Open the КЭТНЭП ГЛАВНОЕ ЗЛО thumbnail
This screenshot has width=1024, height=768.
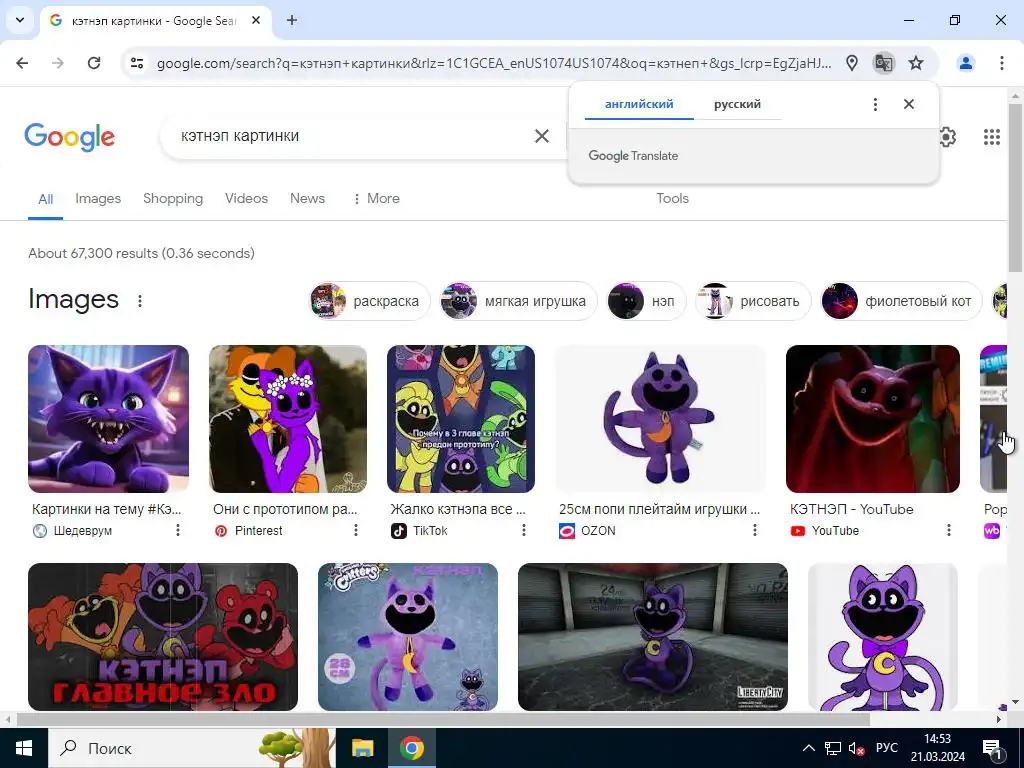163,637
